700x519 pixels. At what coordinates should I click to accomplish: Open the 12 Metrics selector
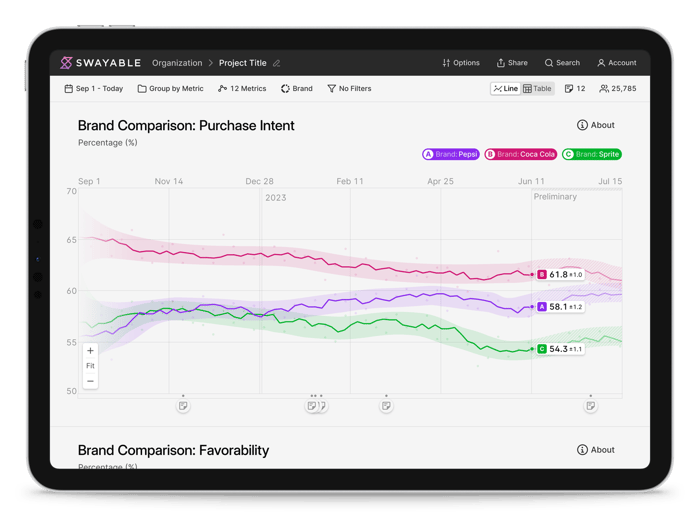(242, 88)
